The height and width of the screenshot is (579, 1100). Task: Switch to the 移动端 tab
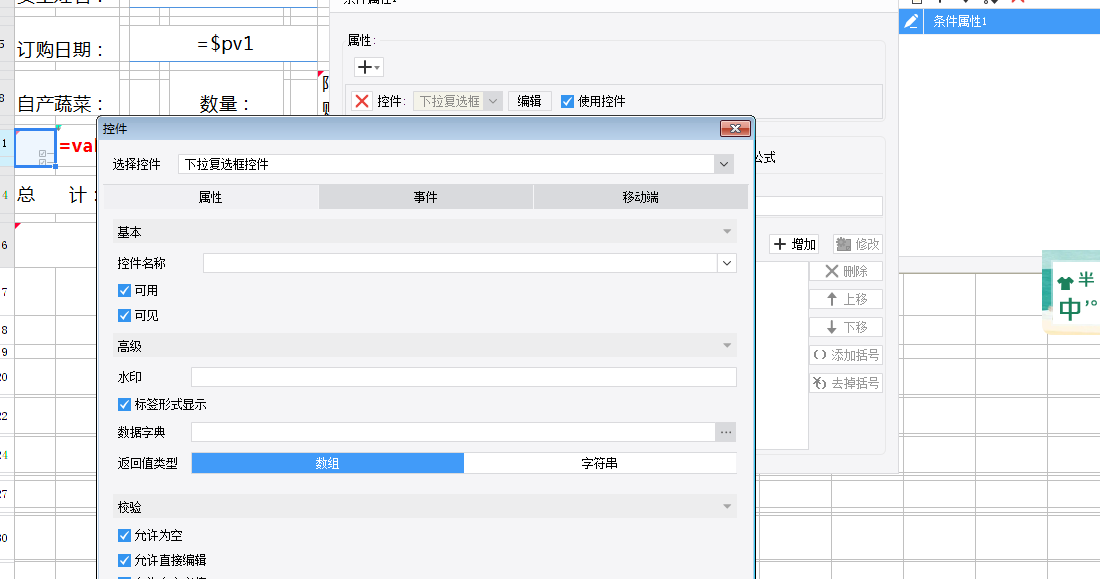pos(640,197)
